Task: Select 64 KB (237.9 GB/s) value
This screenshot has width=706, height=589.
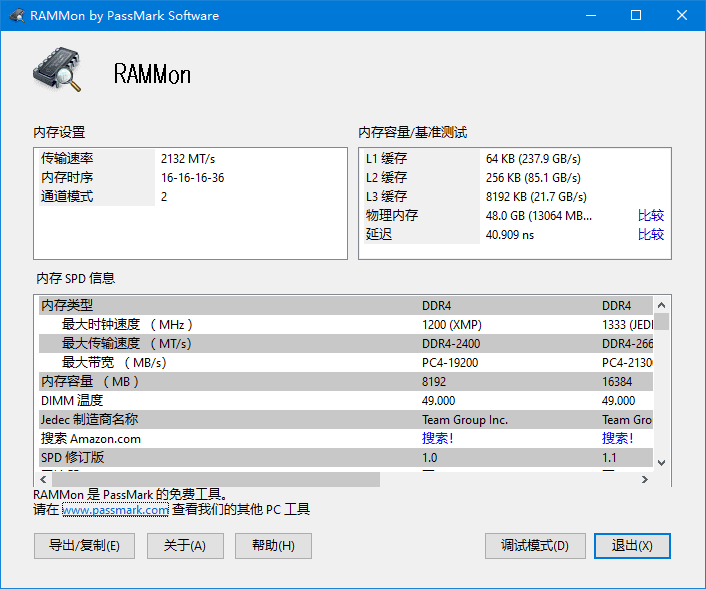Action: (x=533, y=159)
